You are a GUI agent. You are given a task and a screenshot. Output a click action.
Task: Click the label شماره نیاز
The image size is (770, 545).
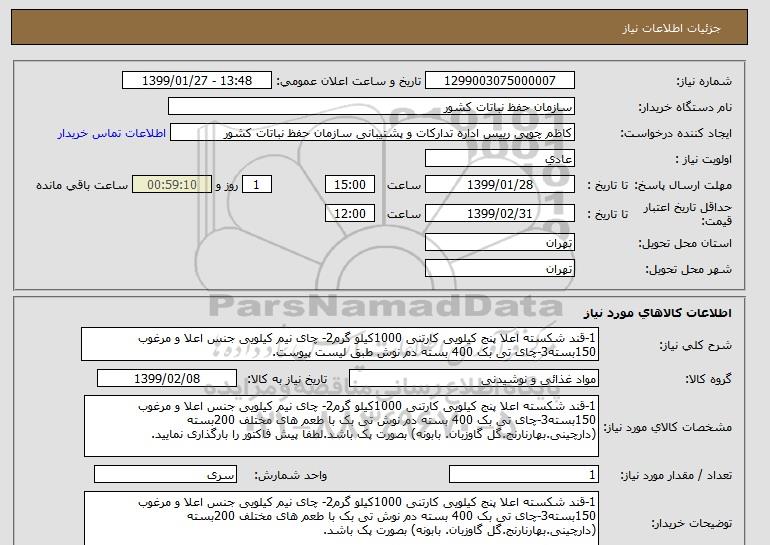point(704,81)
